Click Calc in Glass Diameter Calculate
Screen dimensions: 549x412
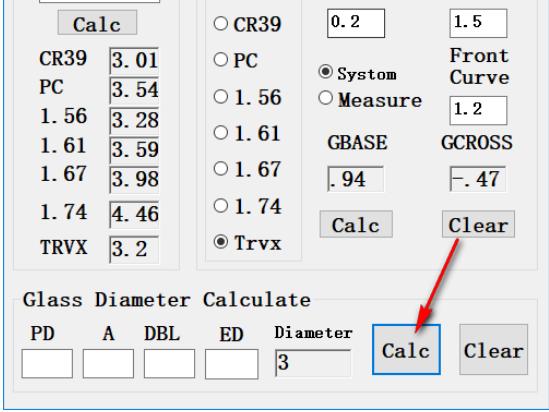click(406, 349)
